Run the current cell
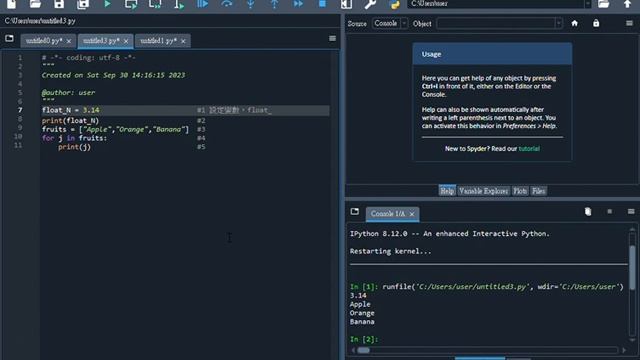The width and height of the screenshot is (640, 360). coord(131,4)
